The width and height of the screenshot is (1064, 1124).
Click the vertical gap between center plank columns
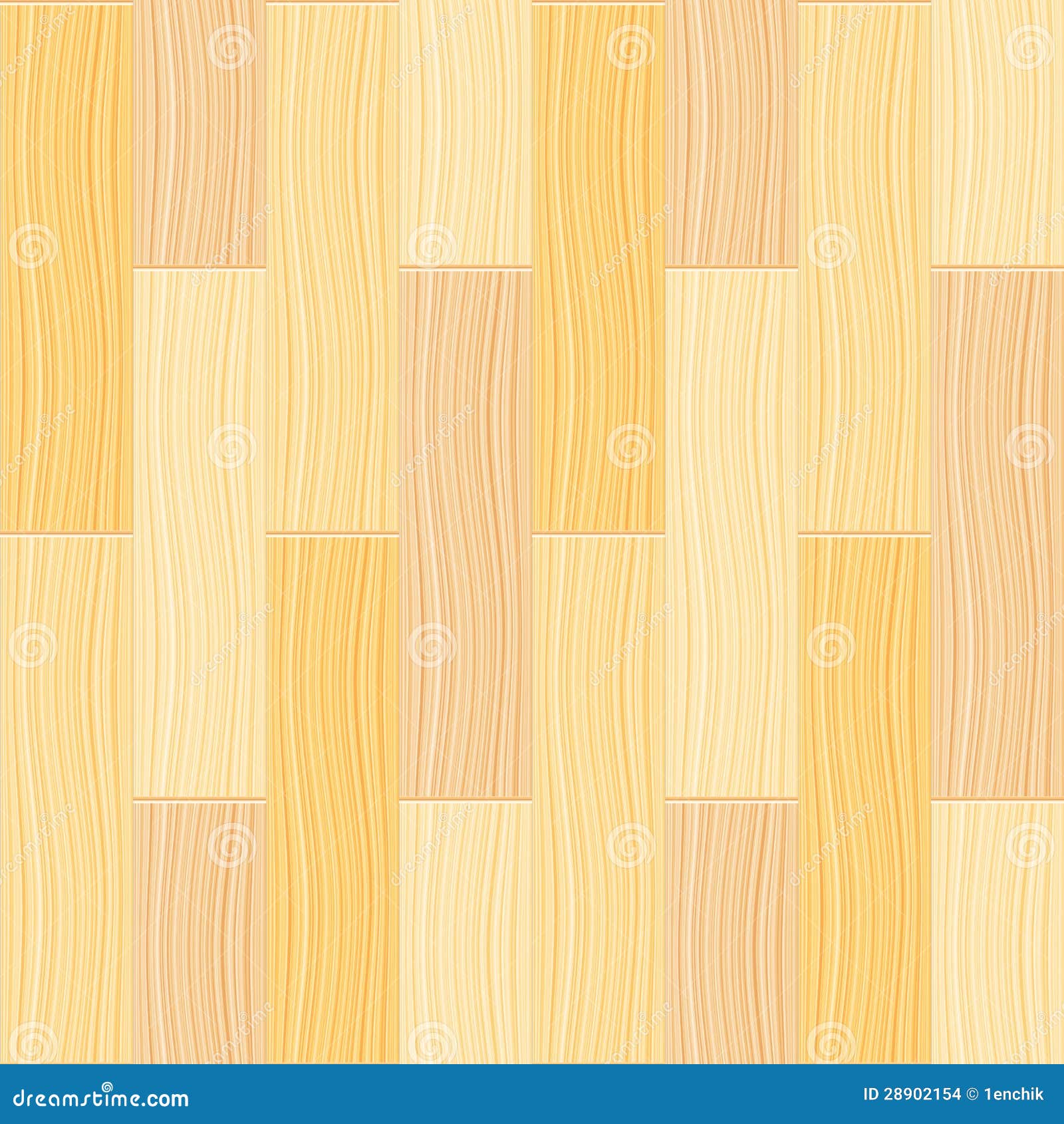click(533, 399)
